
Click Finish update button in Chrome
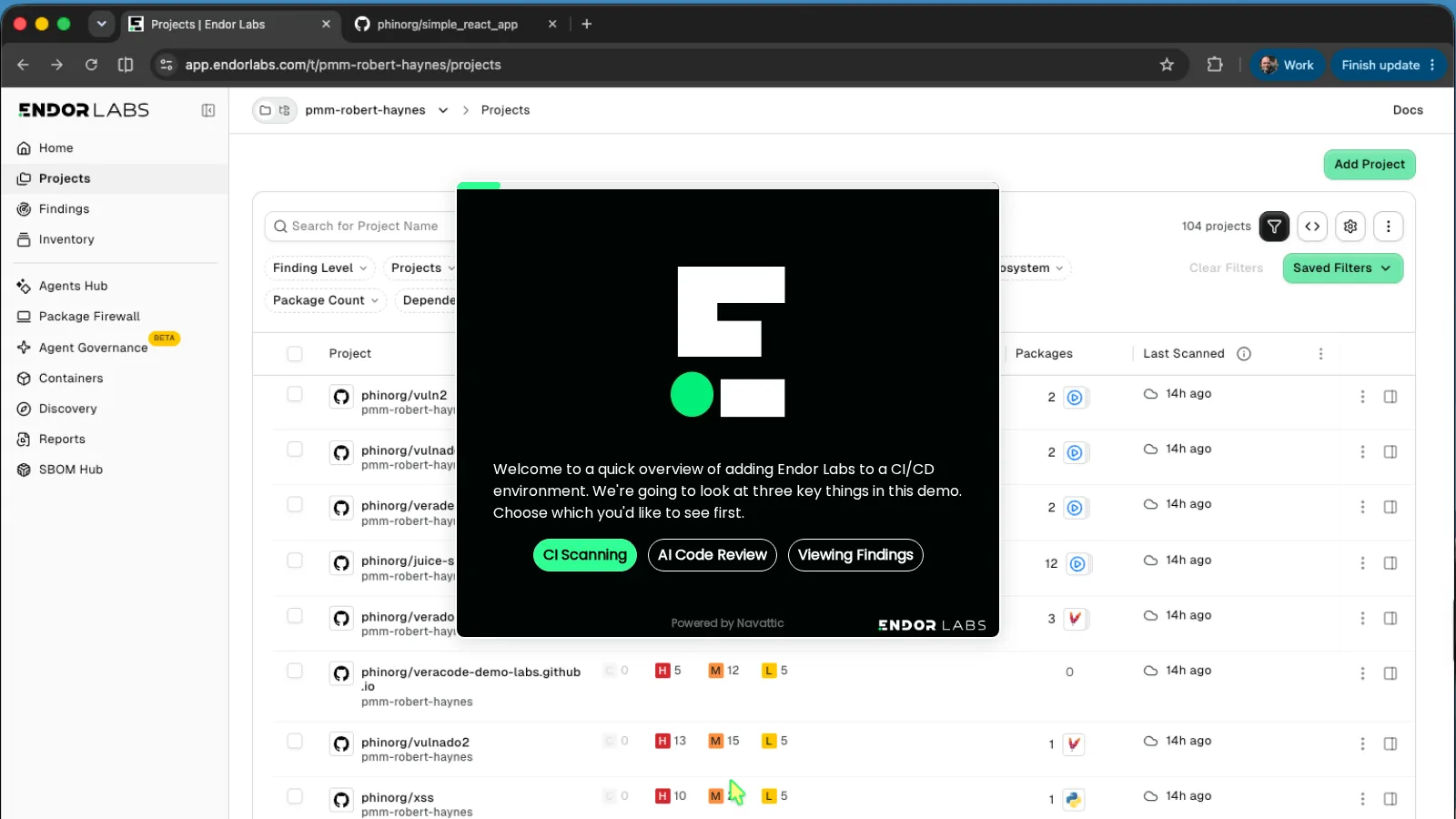pos(1387,65)
